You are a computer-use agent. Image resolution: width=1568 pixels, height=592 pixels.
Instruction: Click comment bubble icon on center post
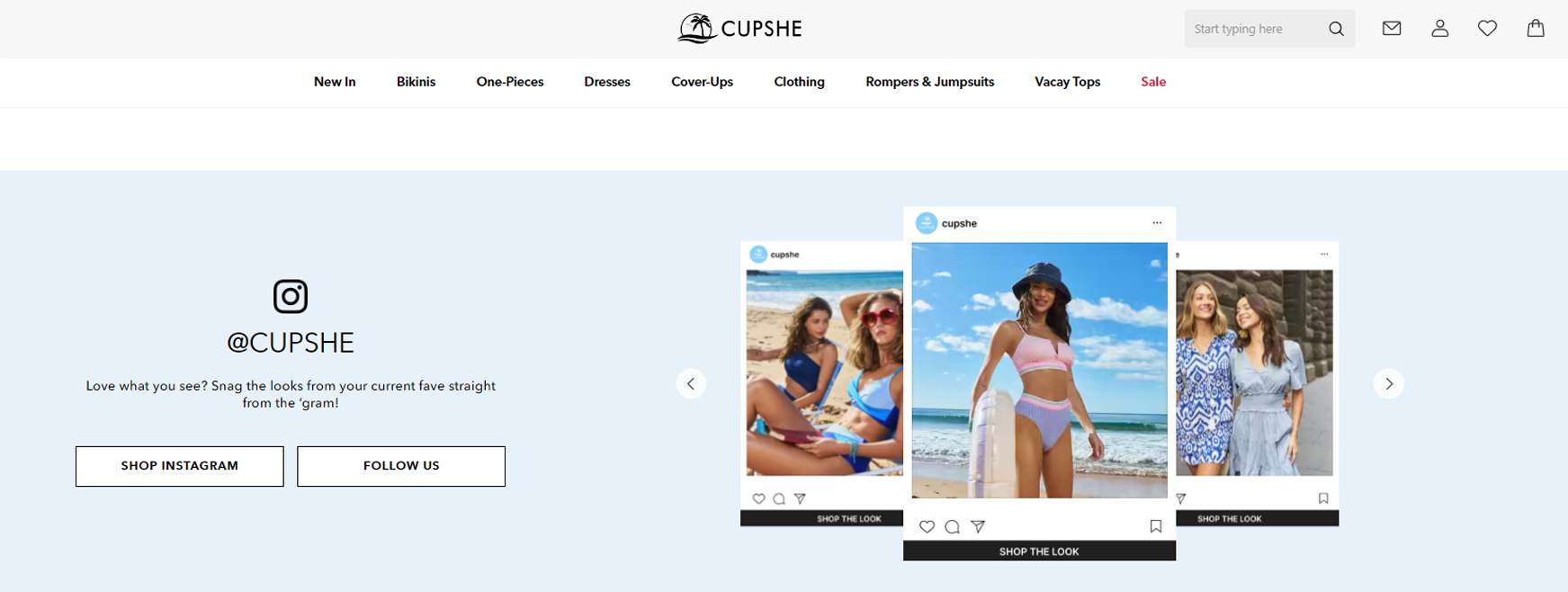pyautogui.click(x=952, y=526)
